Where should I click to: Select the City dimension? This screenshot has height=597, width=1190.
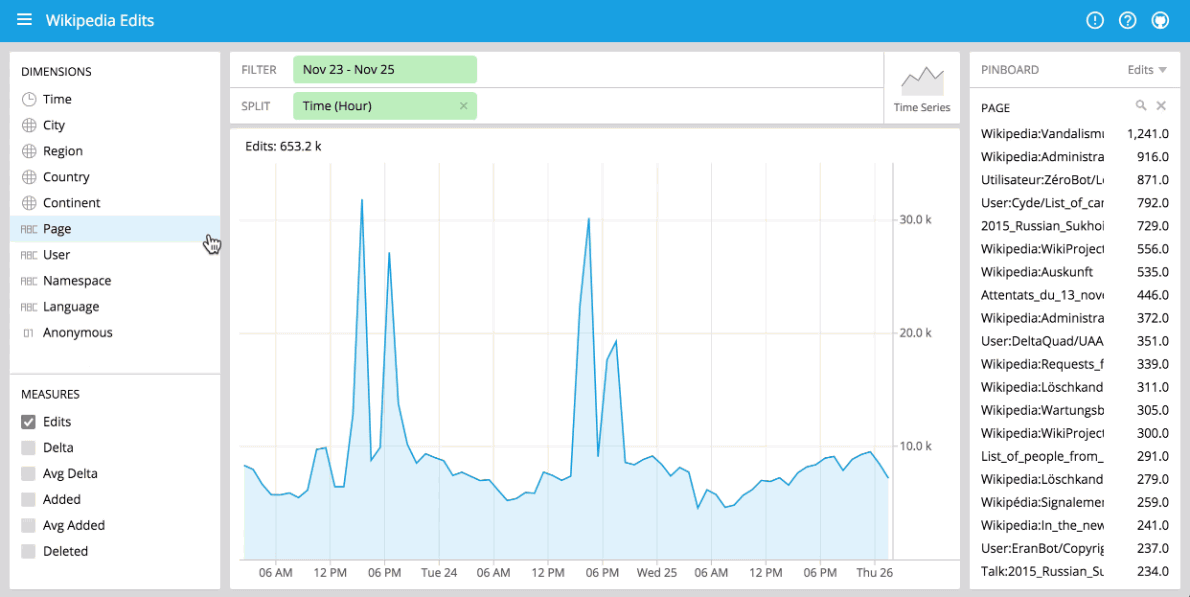(x=115, y=125)
